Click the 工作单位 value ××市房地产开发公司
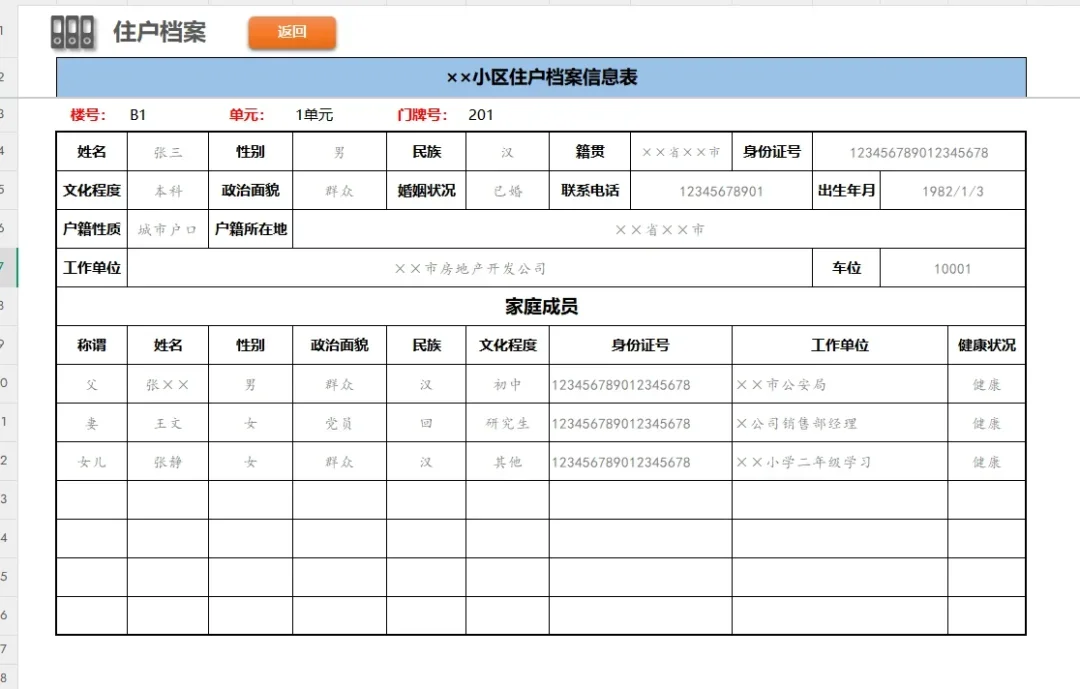 click(x=470, y=268)
